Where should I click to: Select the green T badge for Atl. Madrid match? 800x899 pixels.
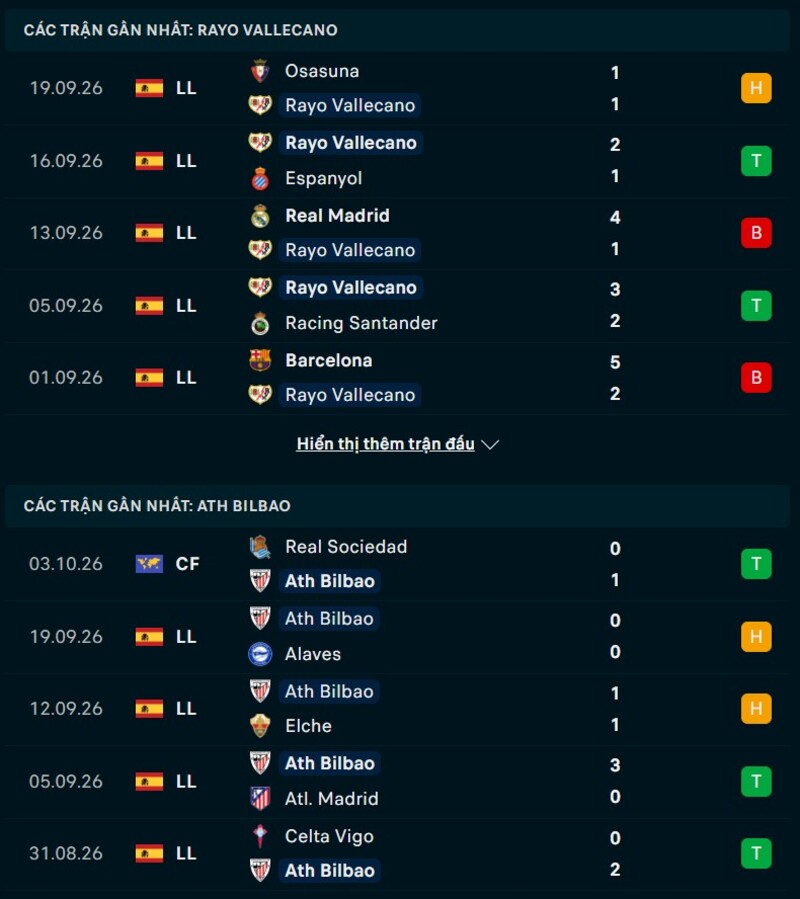point(756,781)
